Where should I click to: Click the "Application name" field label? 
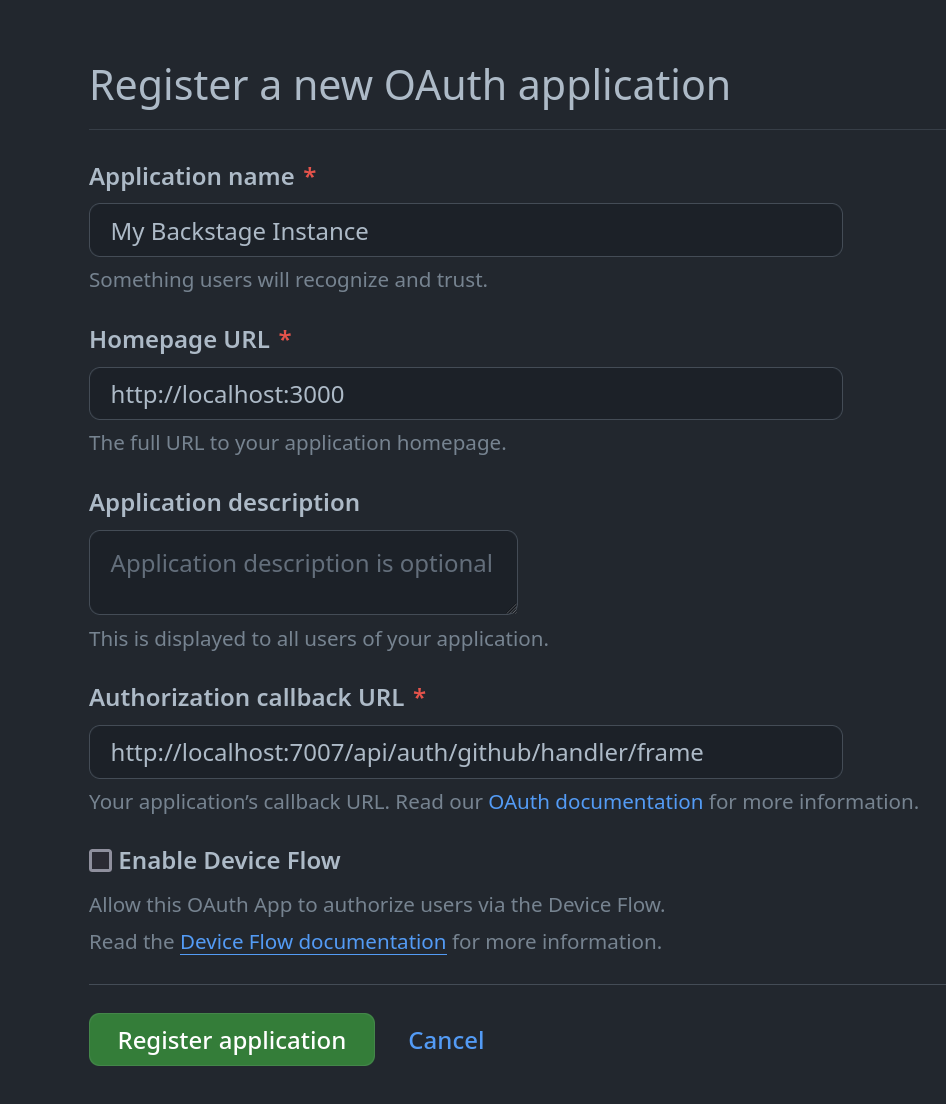[x=191, y=177]
